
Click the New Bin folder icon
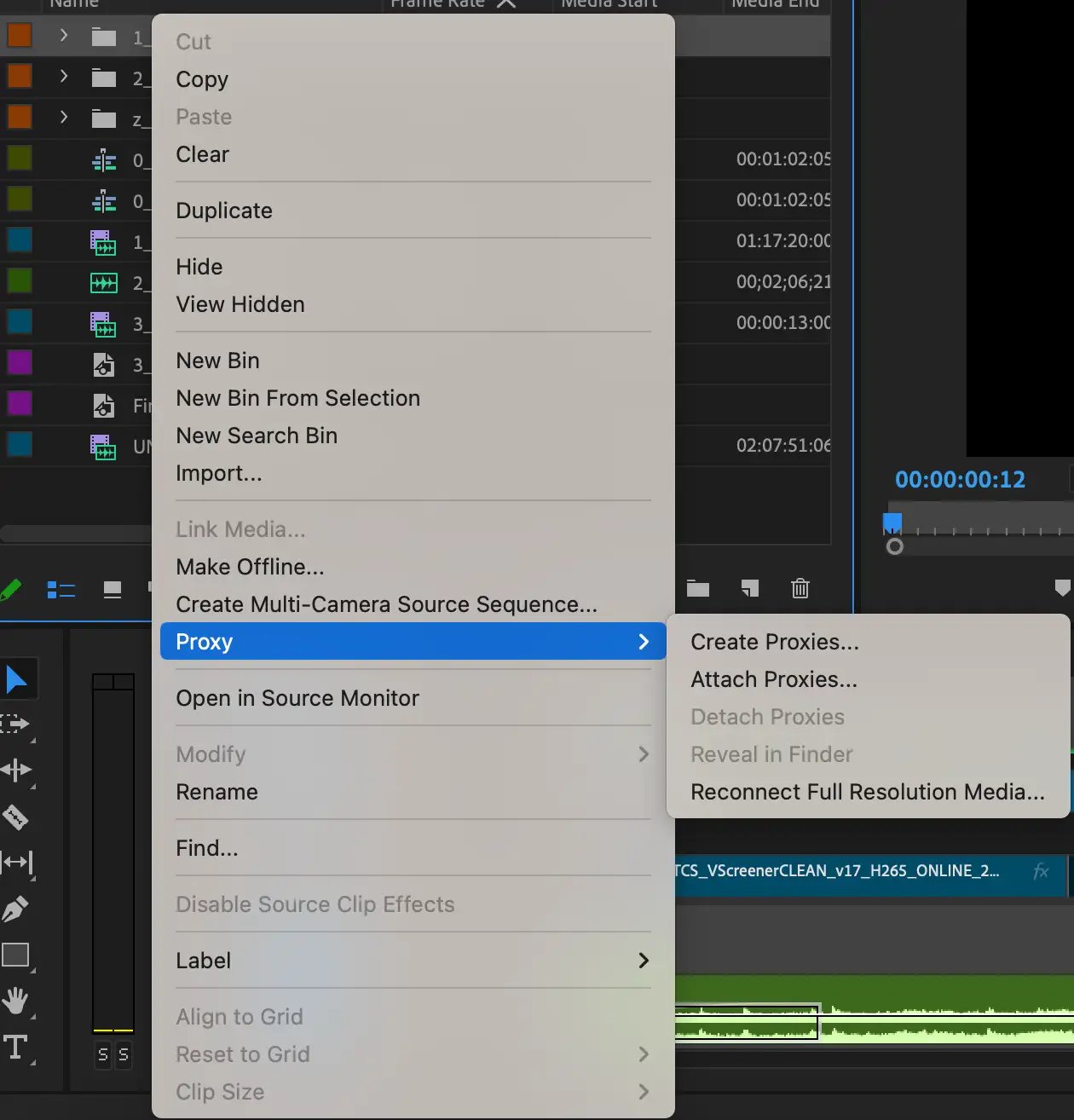point(697,589)
